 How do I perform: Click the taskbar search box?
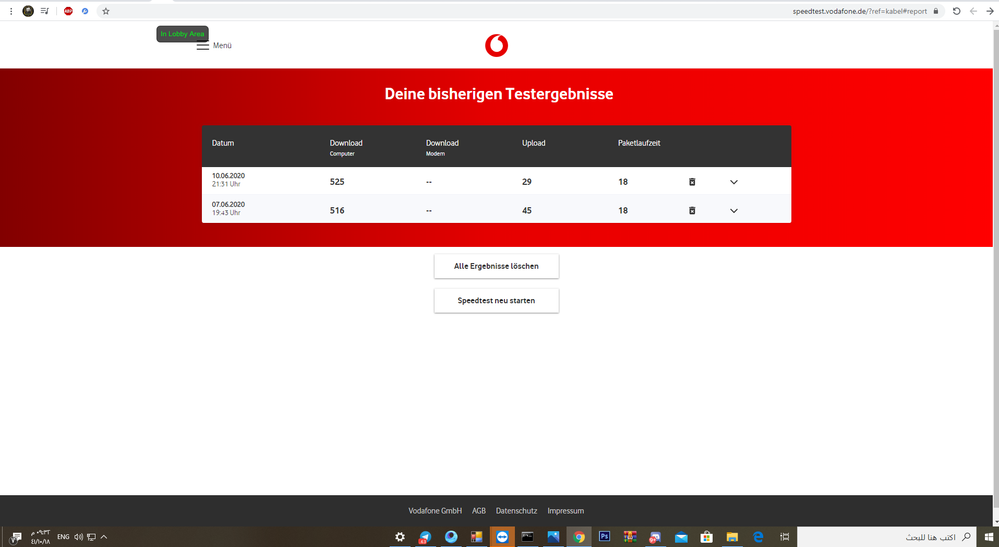tap(886, 537)
